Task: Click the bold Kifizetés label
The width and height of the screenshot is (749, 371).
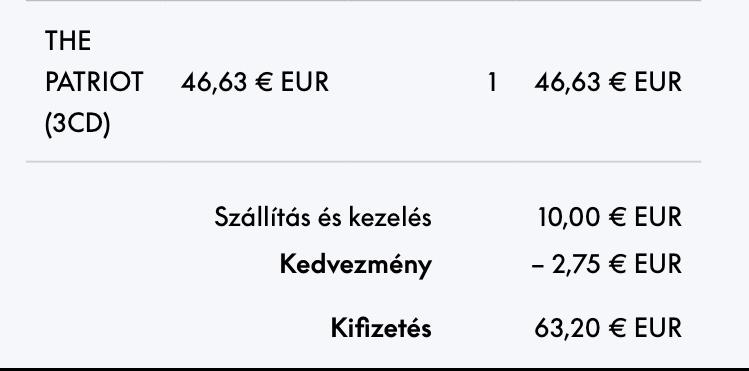Action: [381, 328]
